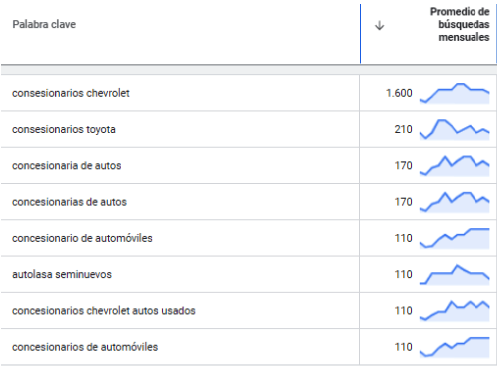Click 110 value for concesionario de automóviles
This screenshot has width=498, height=367.
point(403,238)
